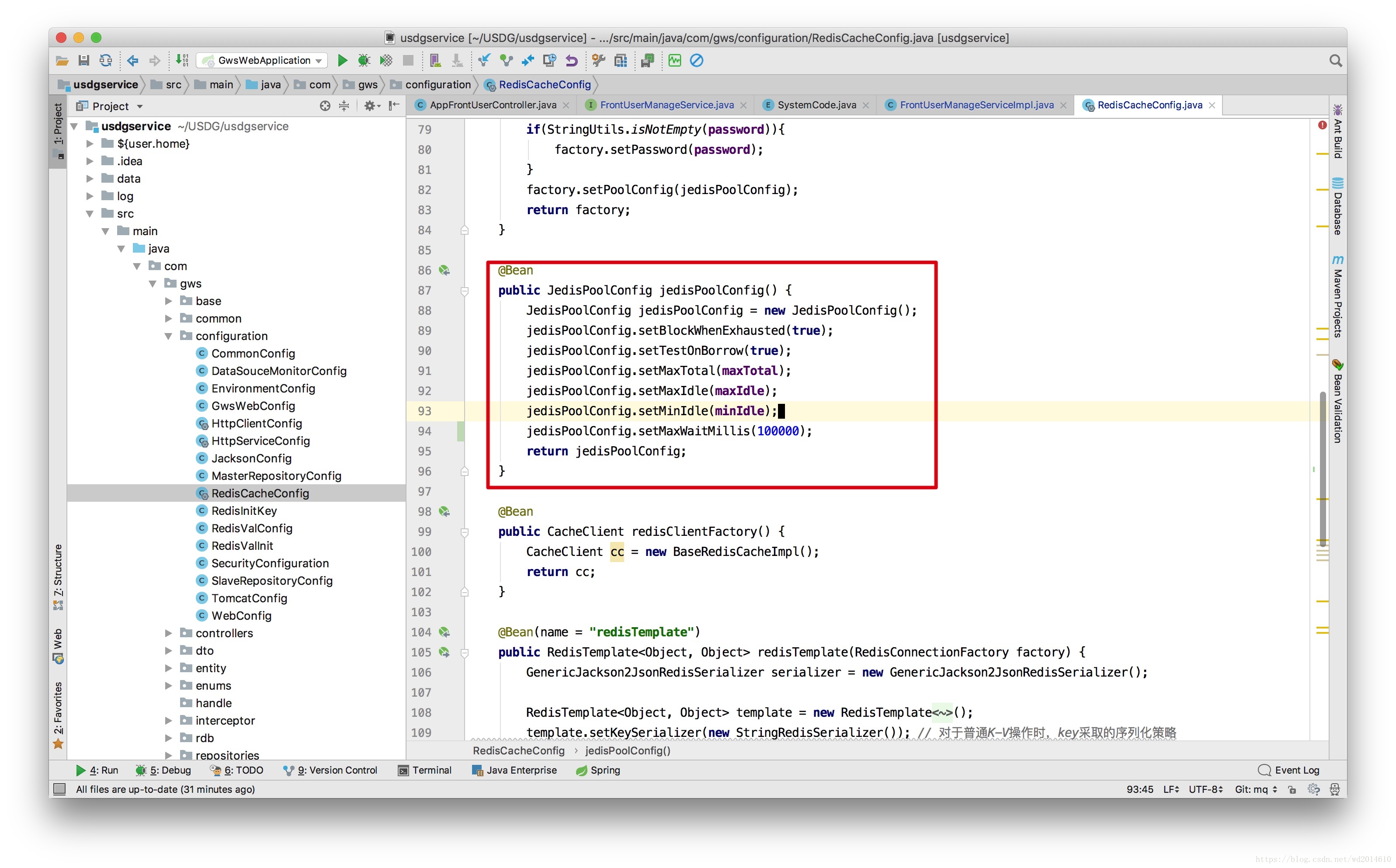This screenshot has height=868, width=1396.
Task: Collapse the configuration folder in the tree
Action: click(x=168, y=336)
